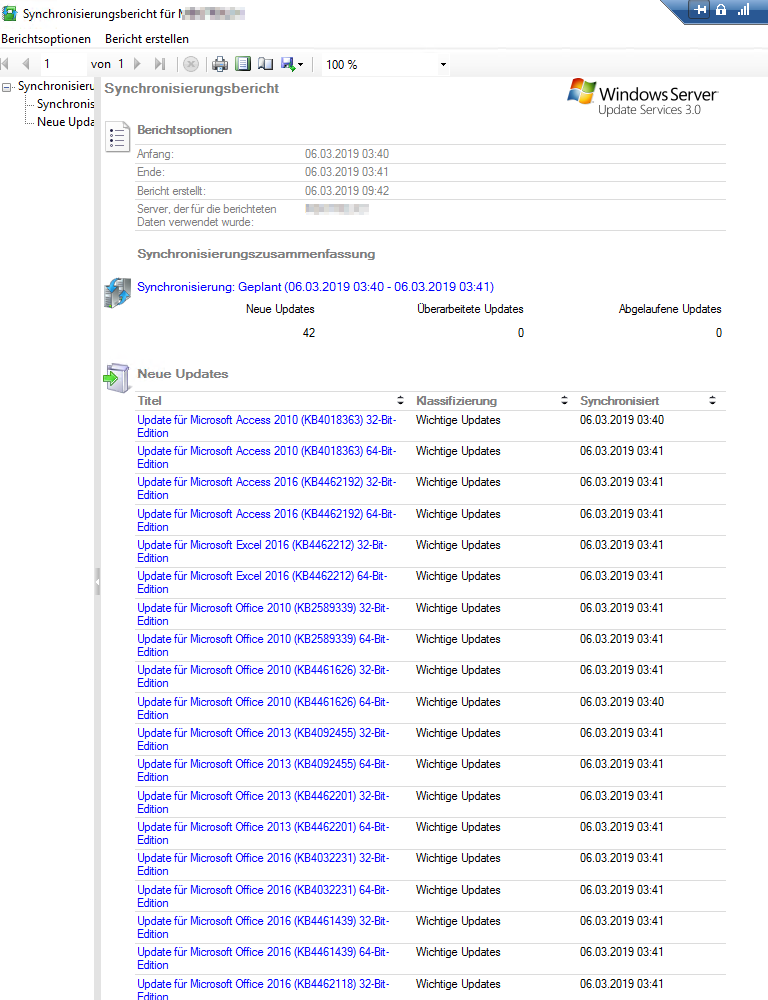Open Access 2010 KB4018363 64-Bit update
Viewport: 768px width, 1000px height.
pos(267,457)
